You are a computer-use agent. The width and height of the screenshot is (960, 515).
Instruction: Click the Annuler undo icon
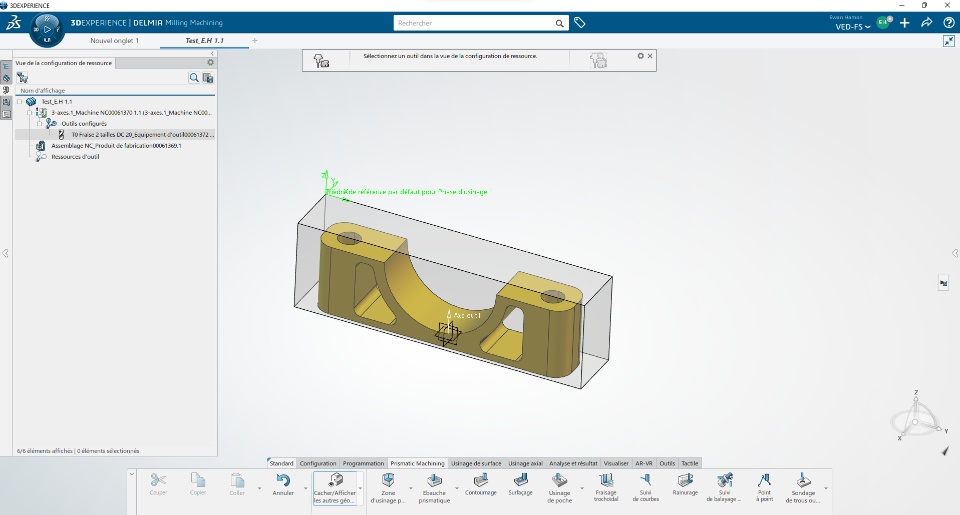tap(283, 480)
